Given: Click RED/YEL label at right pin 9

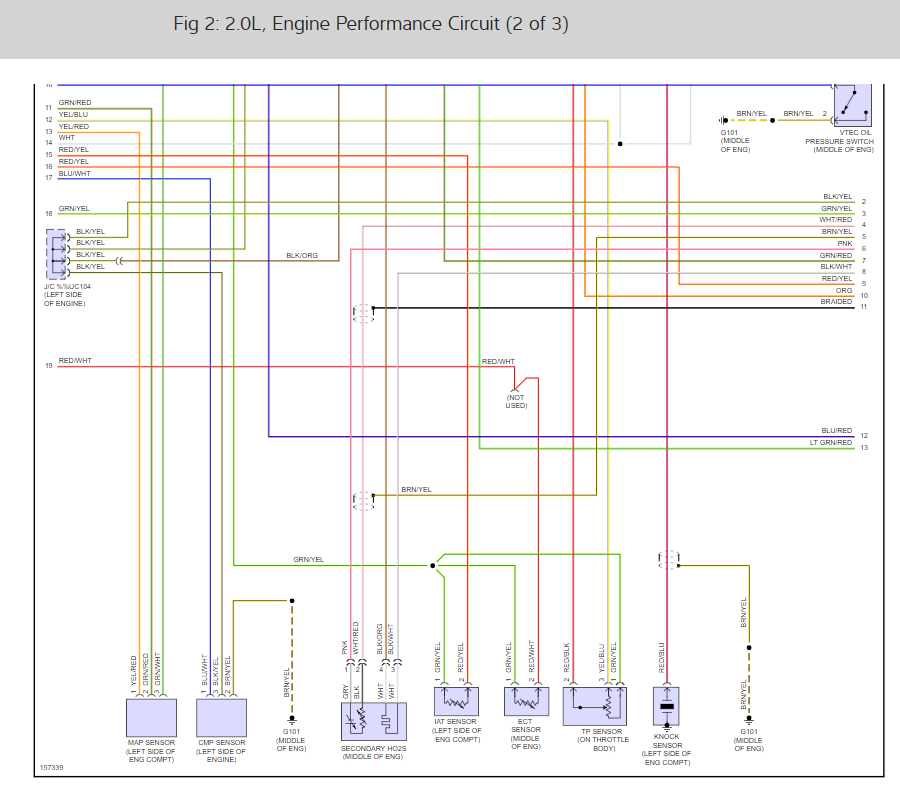Looking at the screenshot, I should (x=837, y=278).
